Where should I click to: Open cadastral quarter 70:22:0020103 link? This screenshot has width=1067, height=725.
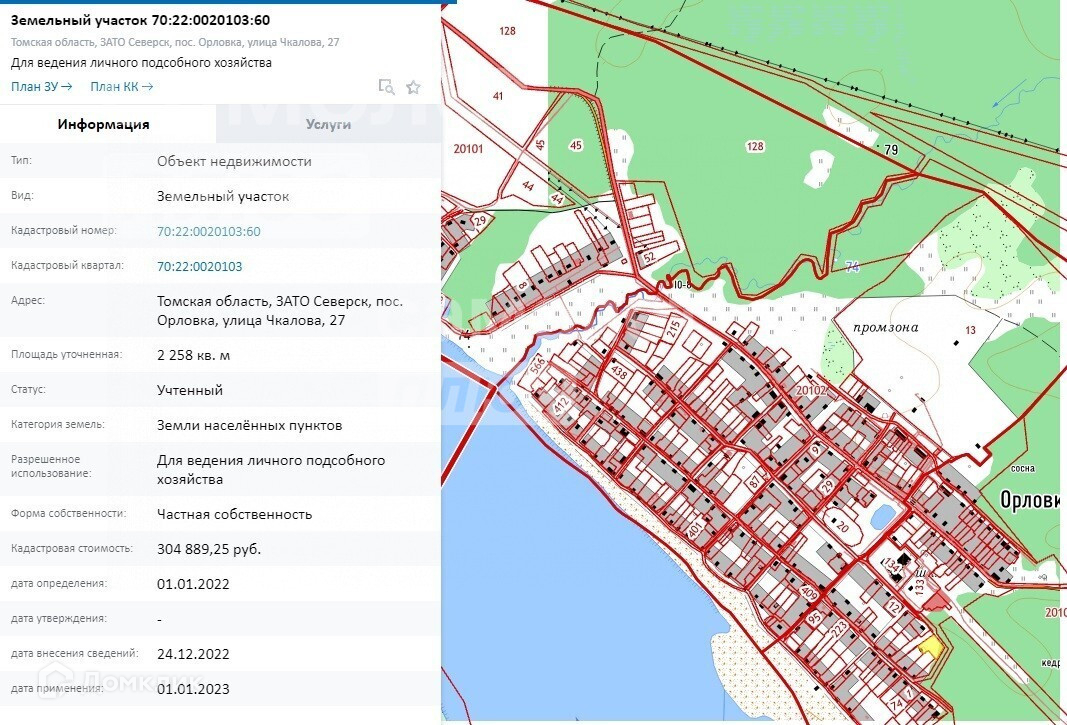[x=199, y=267]
